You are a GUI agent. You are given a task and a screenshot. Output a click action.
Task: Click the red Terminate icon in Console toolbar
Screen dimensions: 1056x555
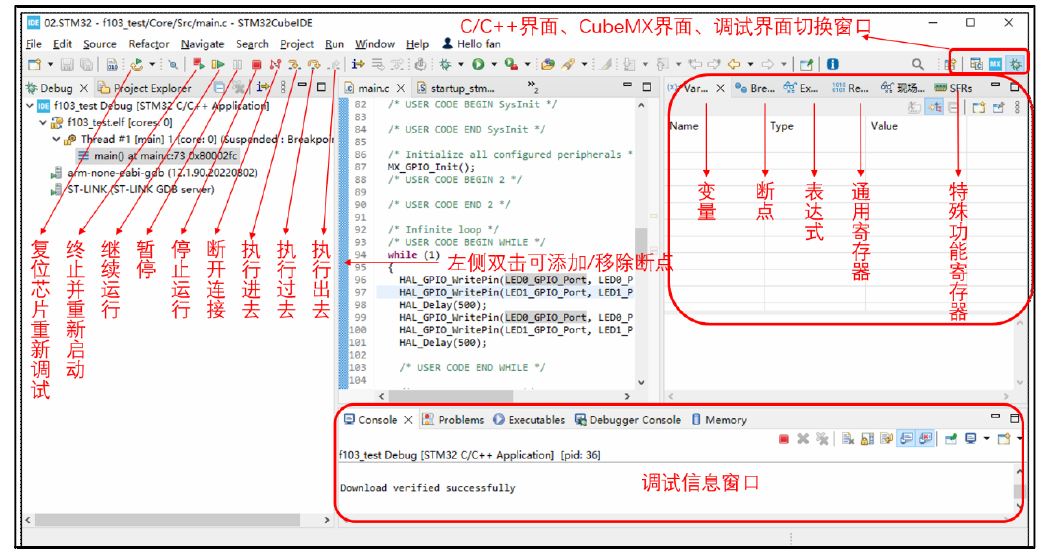(784, 438)
